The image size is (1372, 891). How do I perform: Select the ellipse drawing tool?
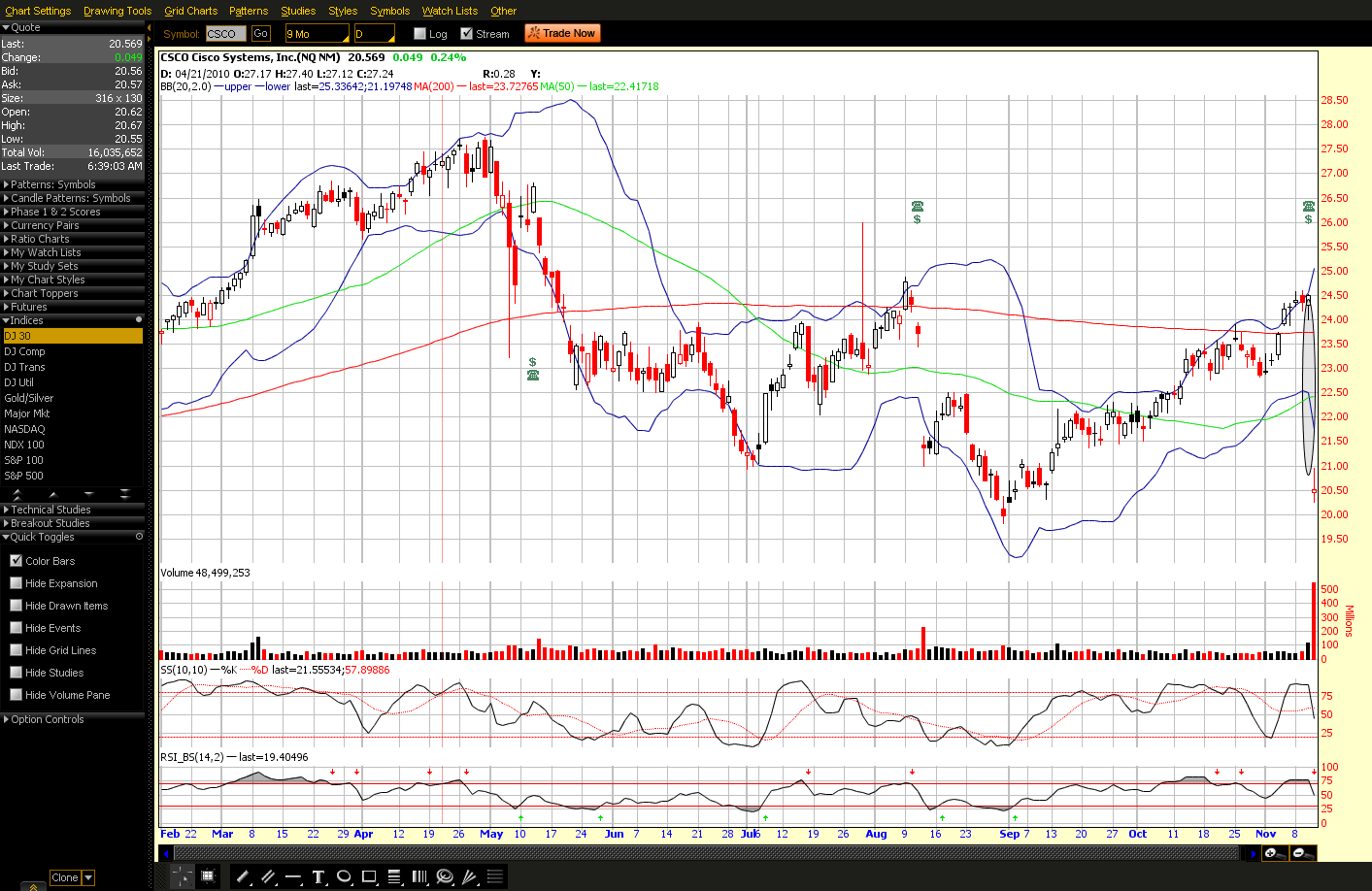[x=344, y=876]
